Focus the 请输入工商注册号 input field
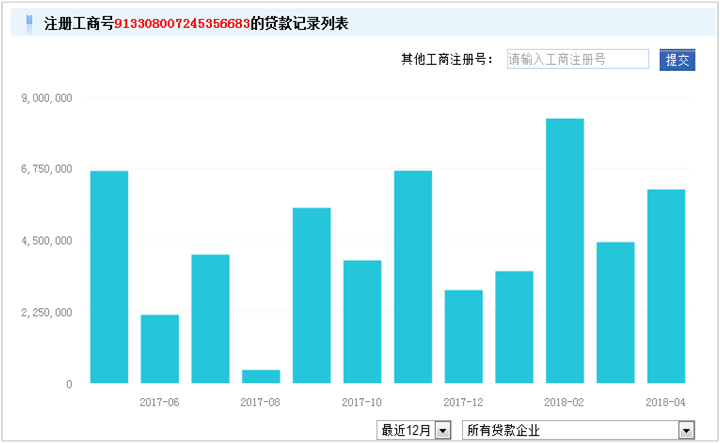 pos(578,59)
